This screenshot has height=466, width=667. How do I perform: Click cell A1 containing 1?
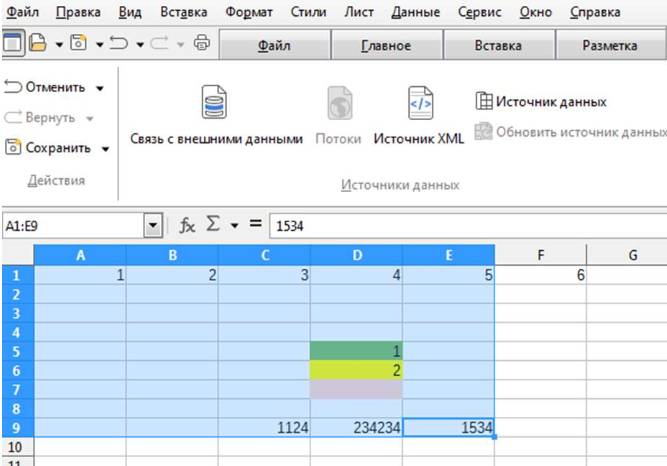[80, 275]
